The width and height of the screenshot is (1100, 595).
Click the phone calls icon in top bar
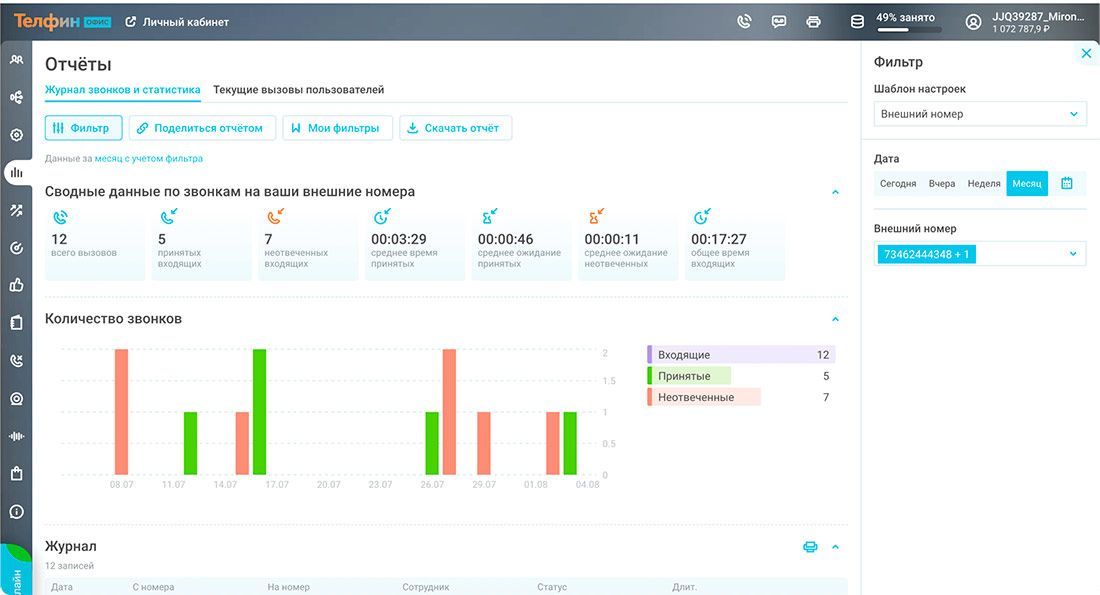click(x=744, y=21)
